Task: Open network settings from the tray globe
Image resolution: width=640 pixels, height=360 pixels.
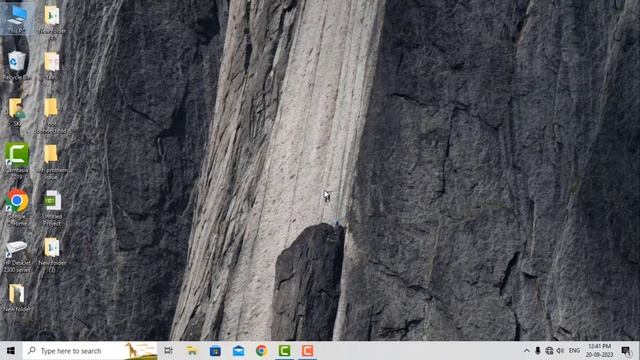Action: pos(549,351)
